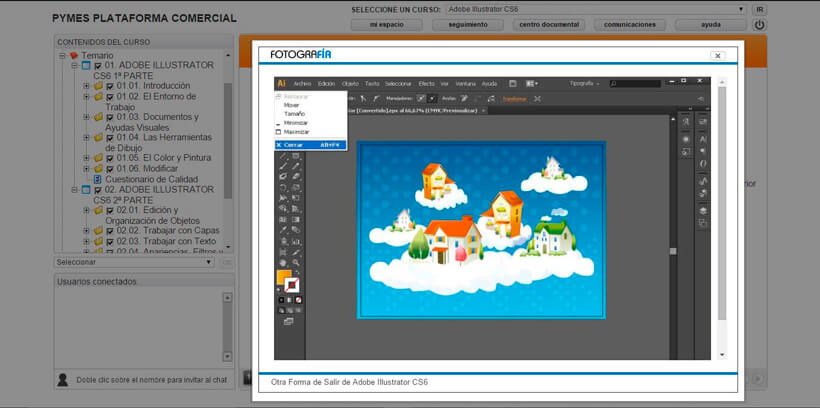820x408 pixels.
Task: Expand the 02.03. Trabajar con Texto node
Action: coord(86,241)
